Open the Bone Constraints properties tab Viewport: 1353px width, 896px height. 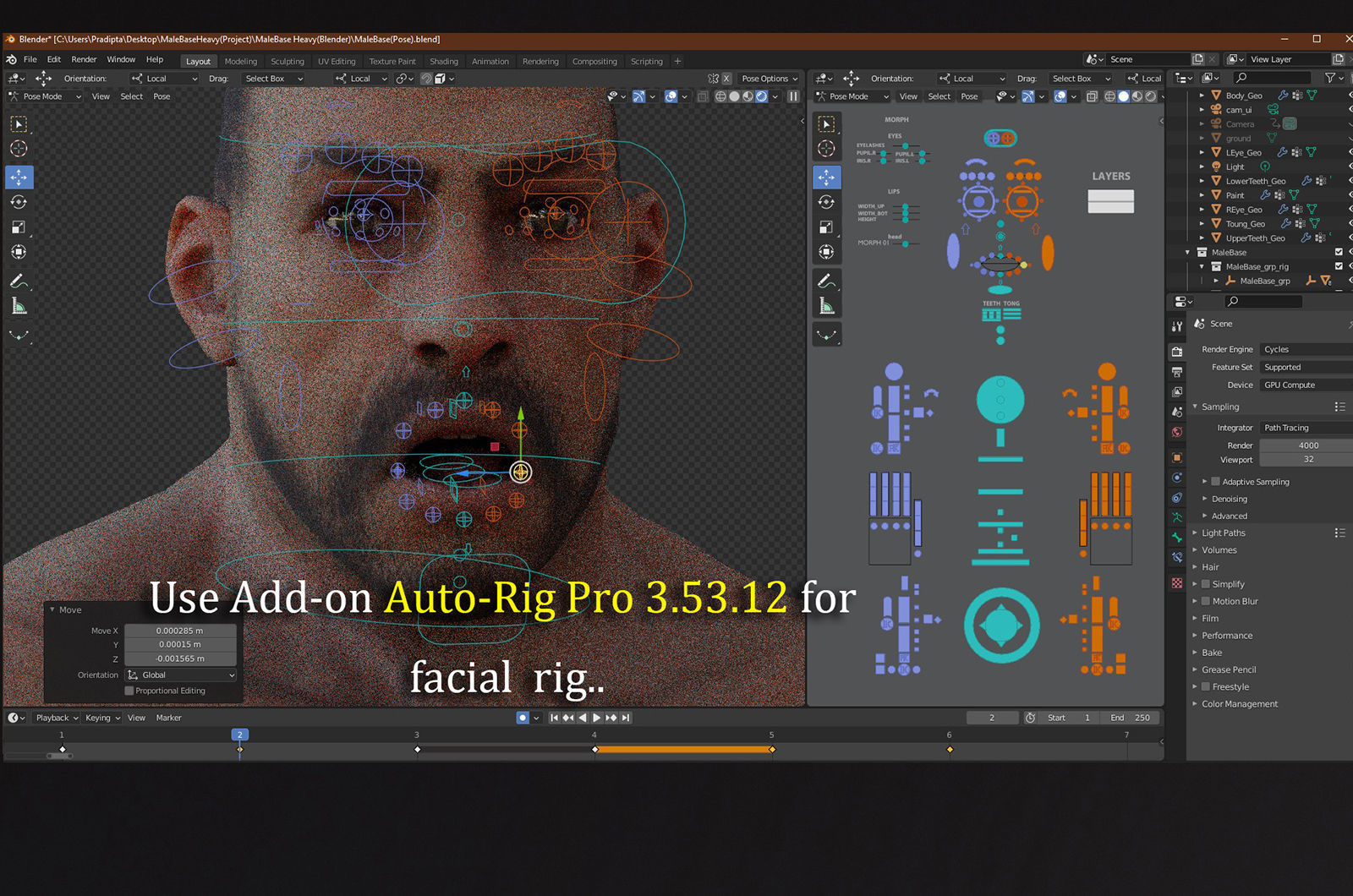pyautogui.click(x=1177, y=558)
